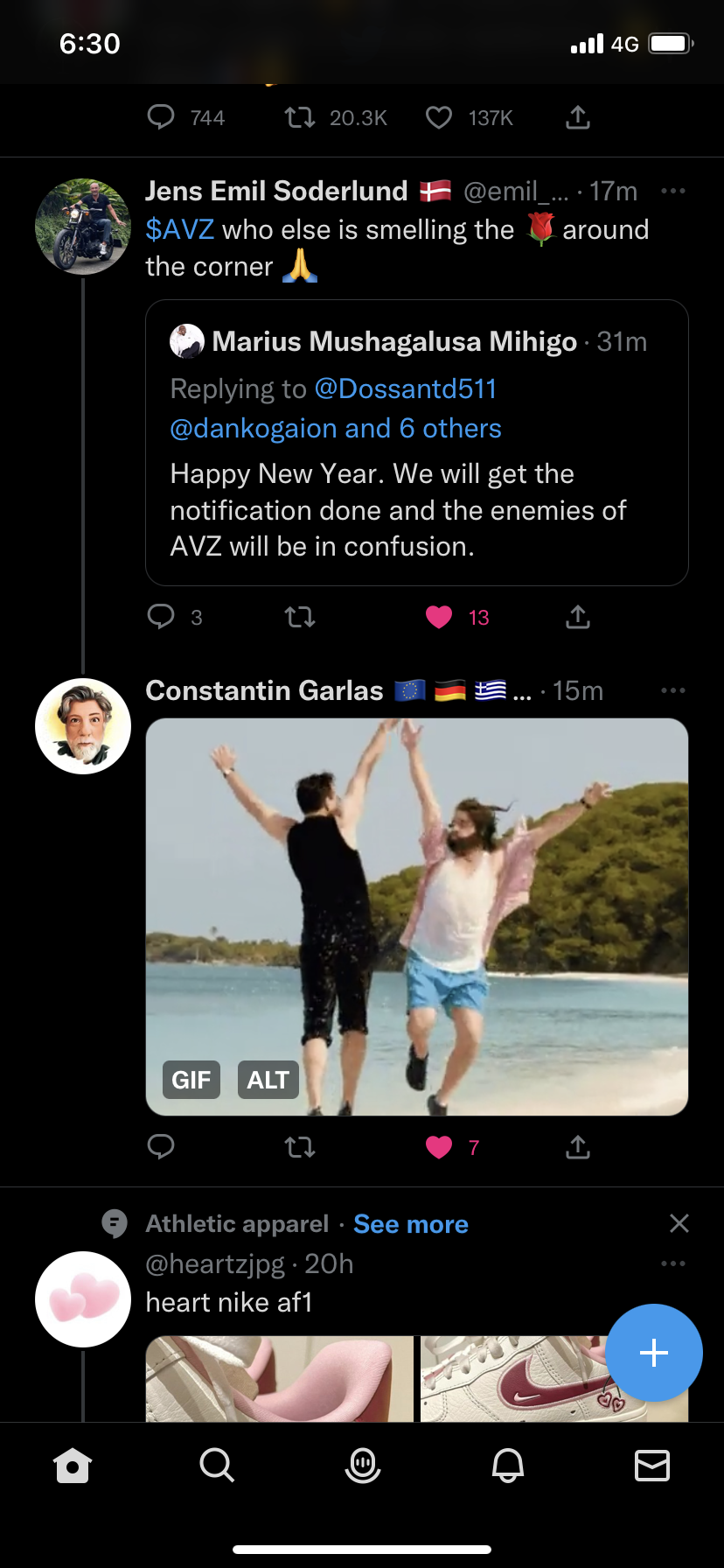
Task: Open the Home tab
Action: [x=73, y=1465]
